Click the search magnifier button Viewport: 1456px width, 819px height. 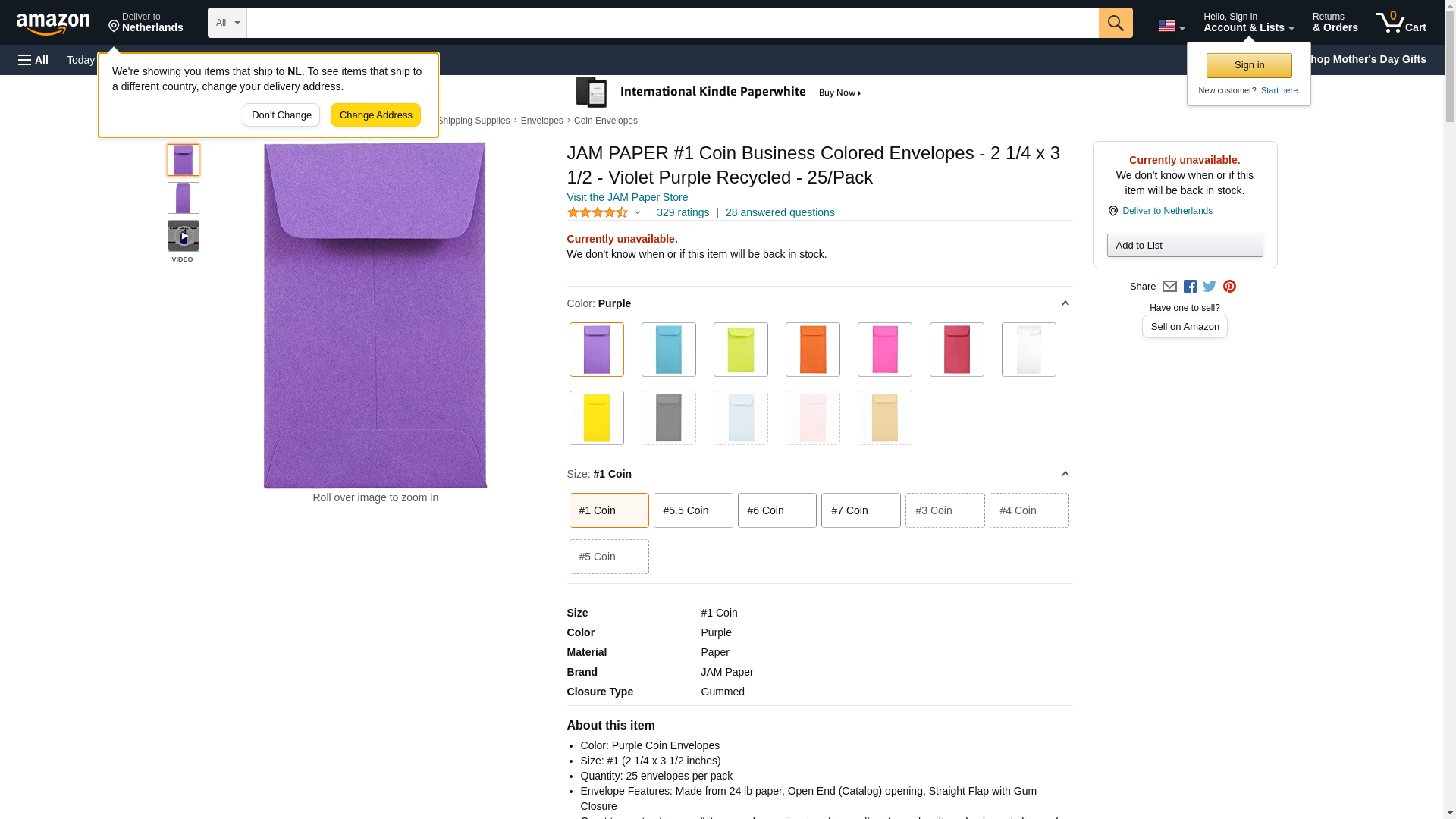(1115, 23)
